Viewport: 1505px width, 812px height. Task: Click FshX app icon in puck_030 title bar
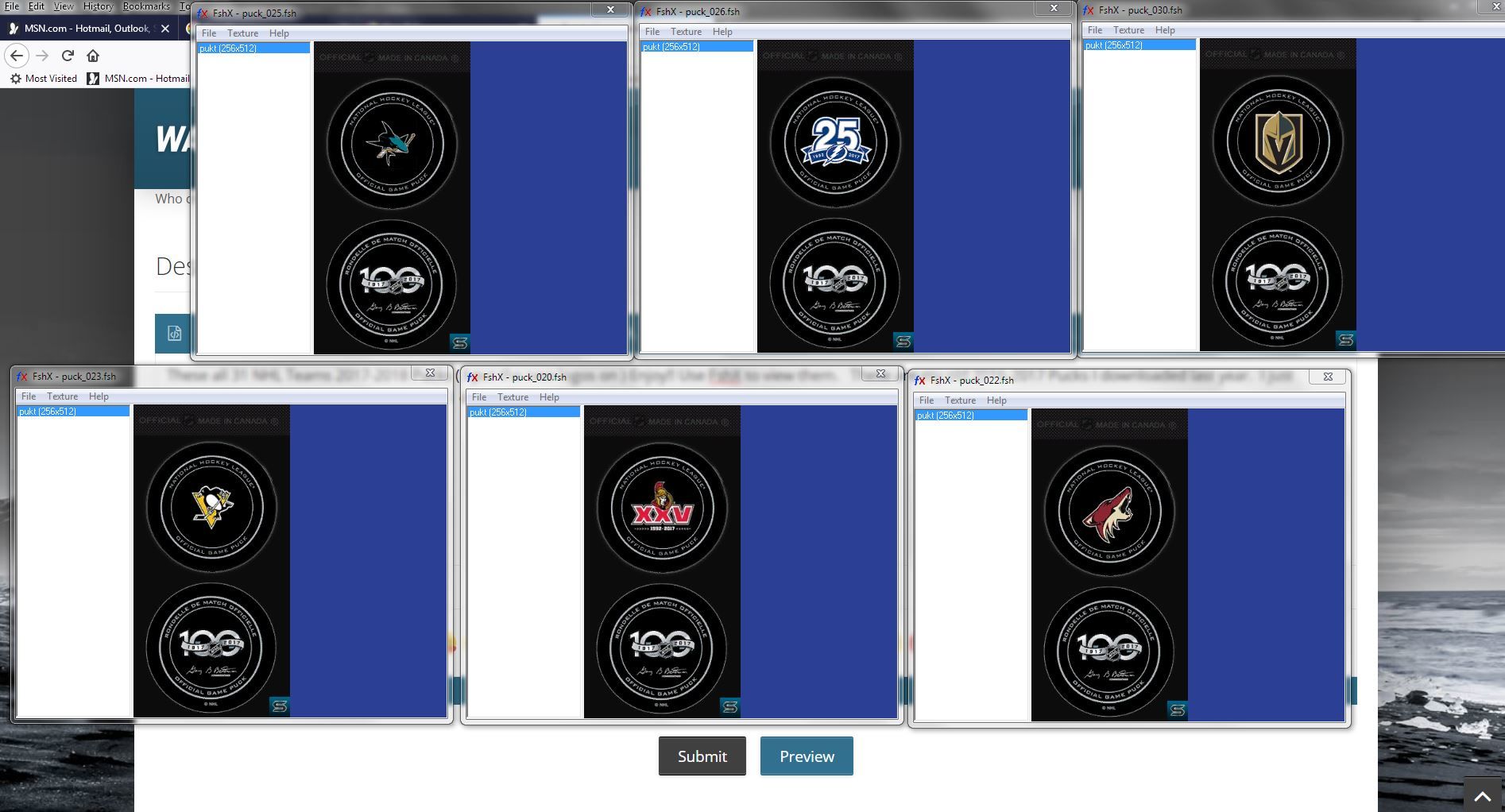(1089, 10)
